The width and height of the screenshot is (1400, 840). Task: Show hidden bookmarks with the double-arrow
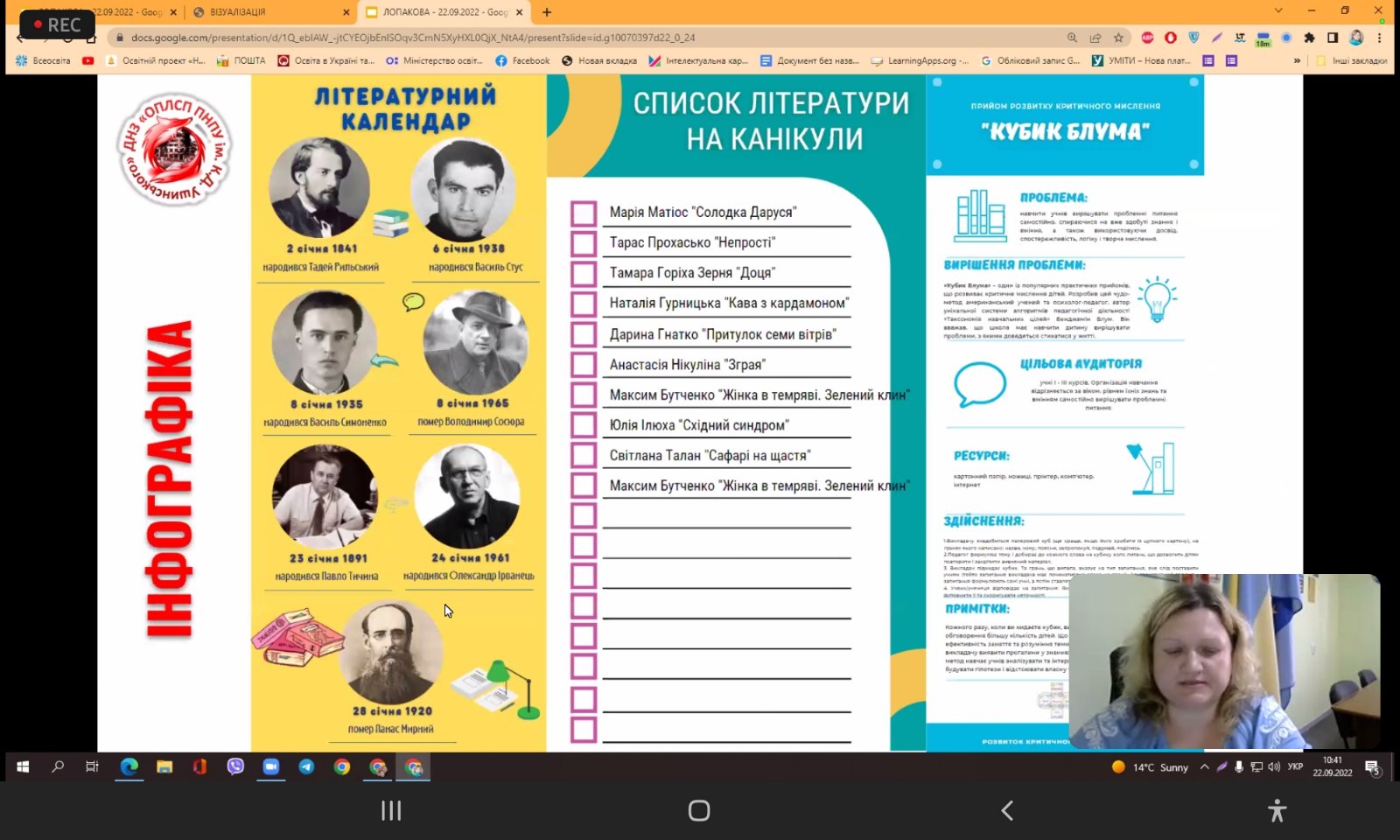1297,61
